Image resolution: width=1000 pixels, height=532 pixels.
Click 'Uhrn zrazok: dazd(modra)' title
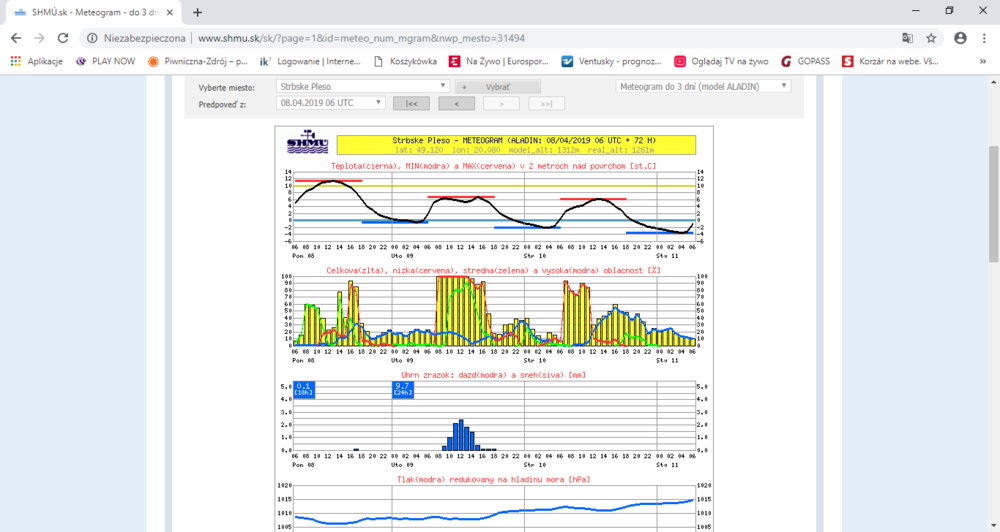pos(494,375)
